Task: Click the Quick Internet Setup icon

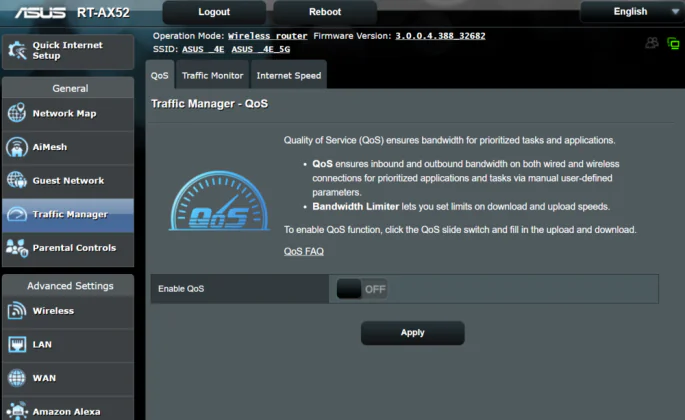Action: (x=17, y=50)
